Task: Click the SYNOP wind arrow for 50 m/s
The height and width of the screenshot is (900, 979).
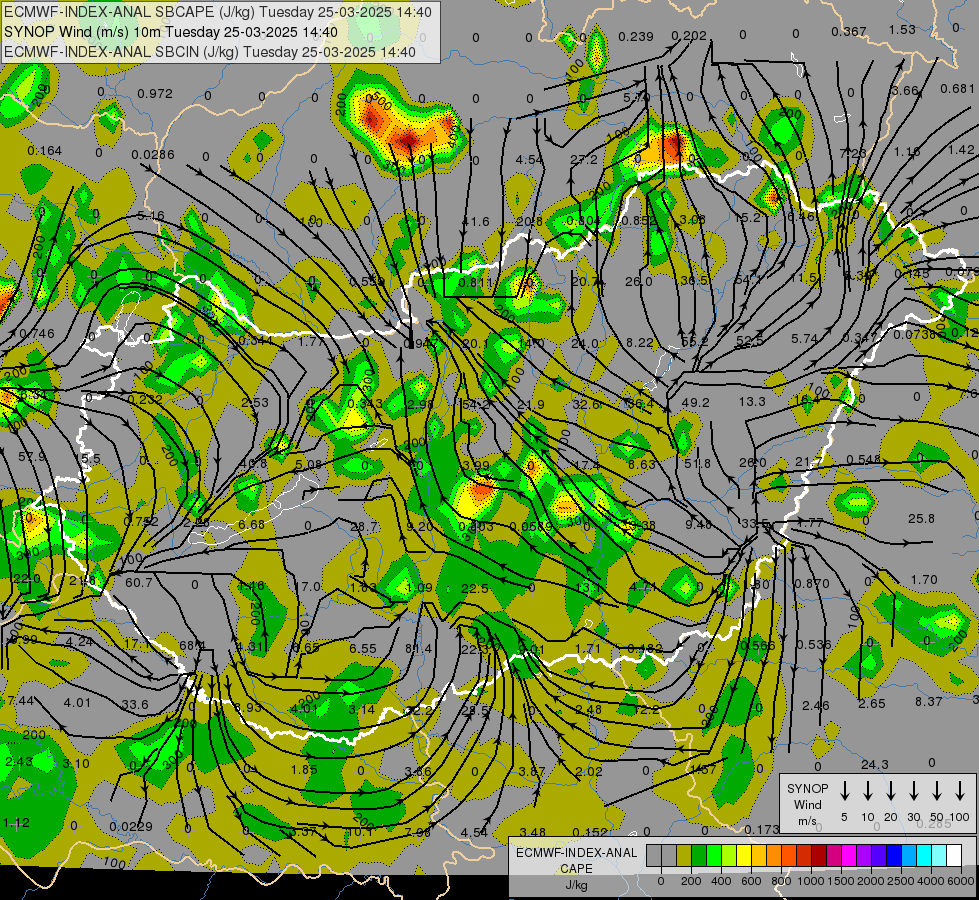Action: [937, 791]
